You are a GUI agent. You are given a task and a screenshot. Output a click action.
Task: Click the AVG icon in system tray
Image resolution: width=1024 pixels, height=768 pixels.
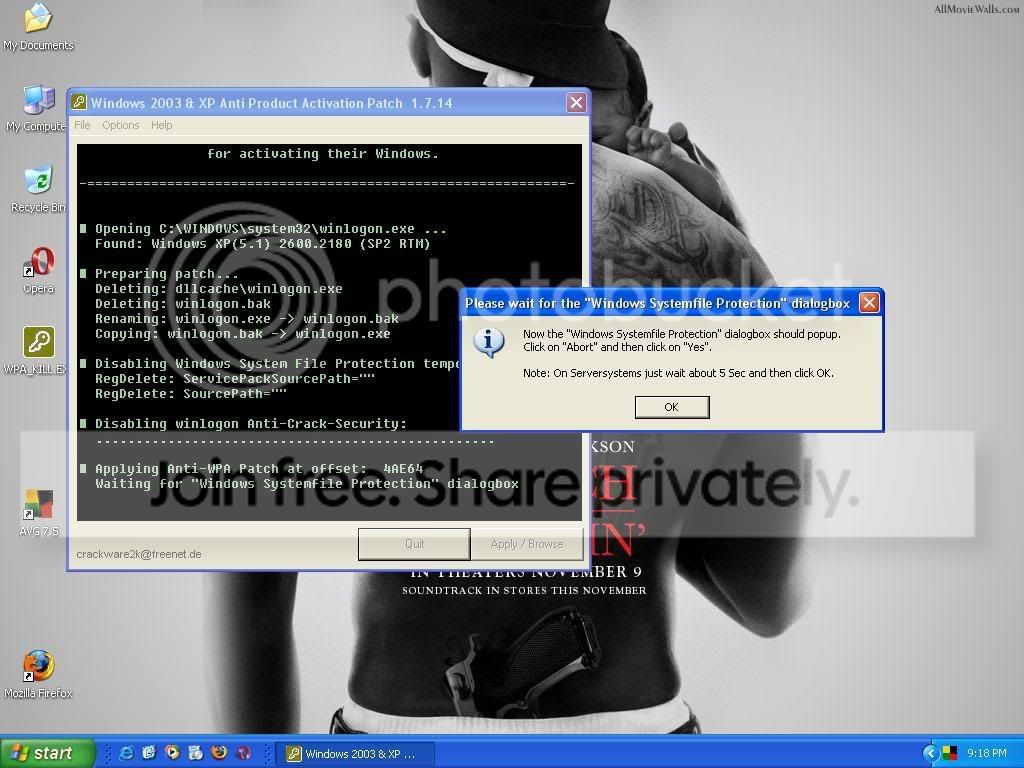tap(950, 754)
